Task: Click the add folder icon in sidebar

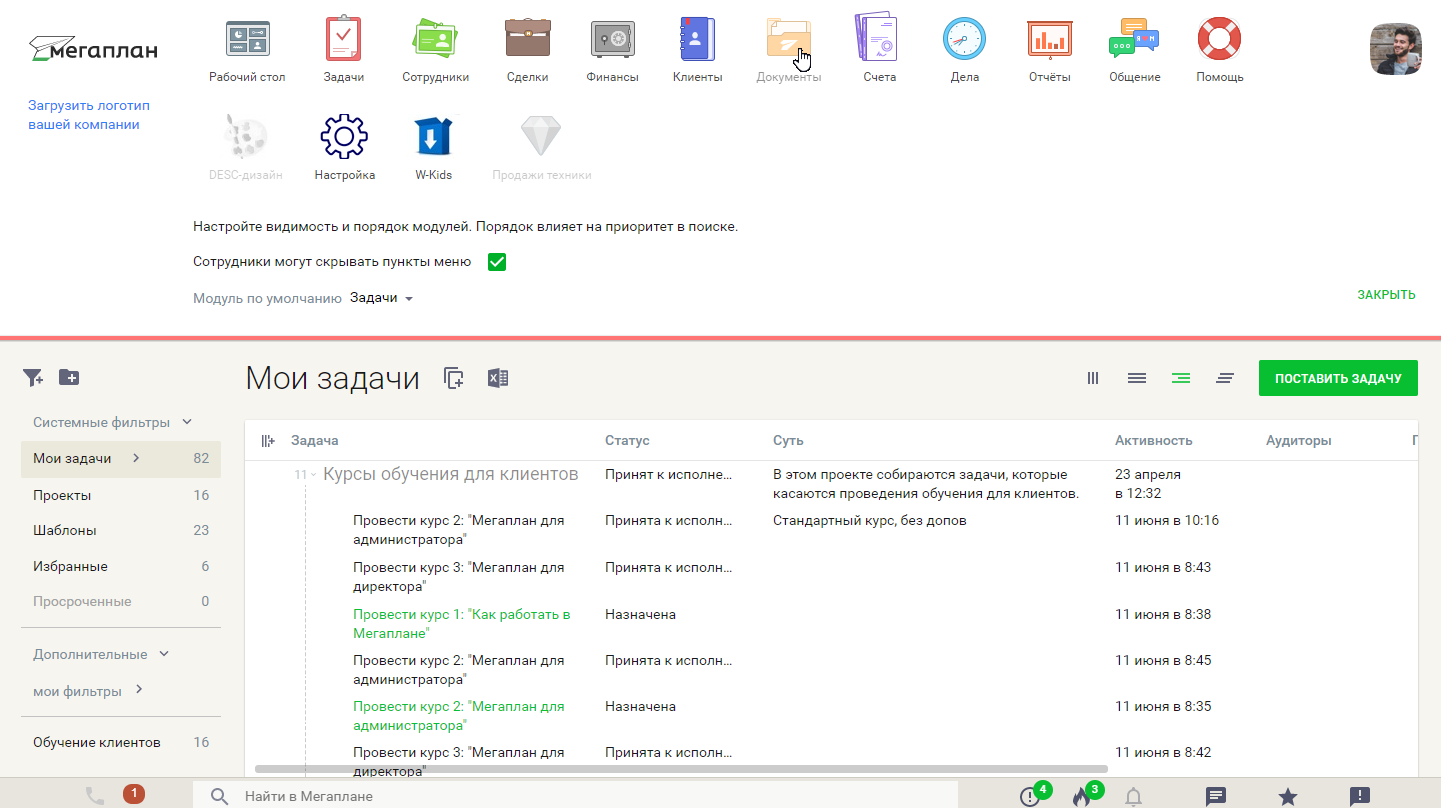Action: 69,377
